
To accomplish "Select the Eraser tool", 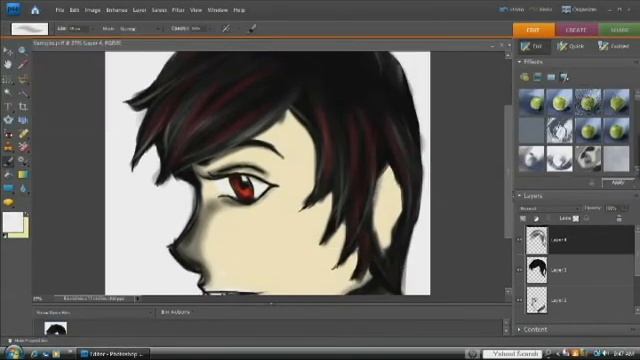I will point(23,147).
